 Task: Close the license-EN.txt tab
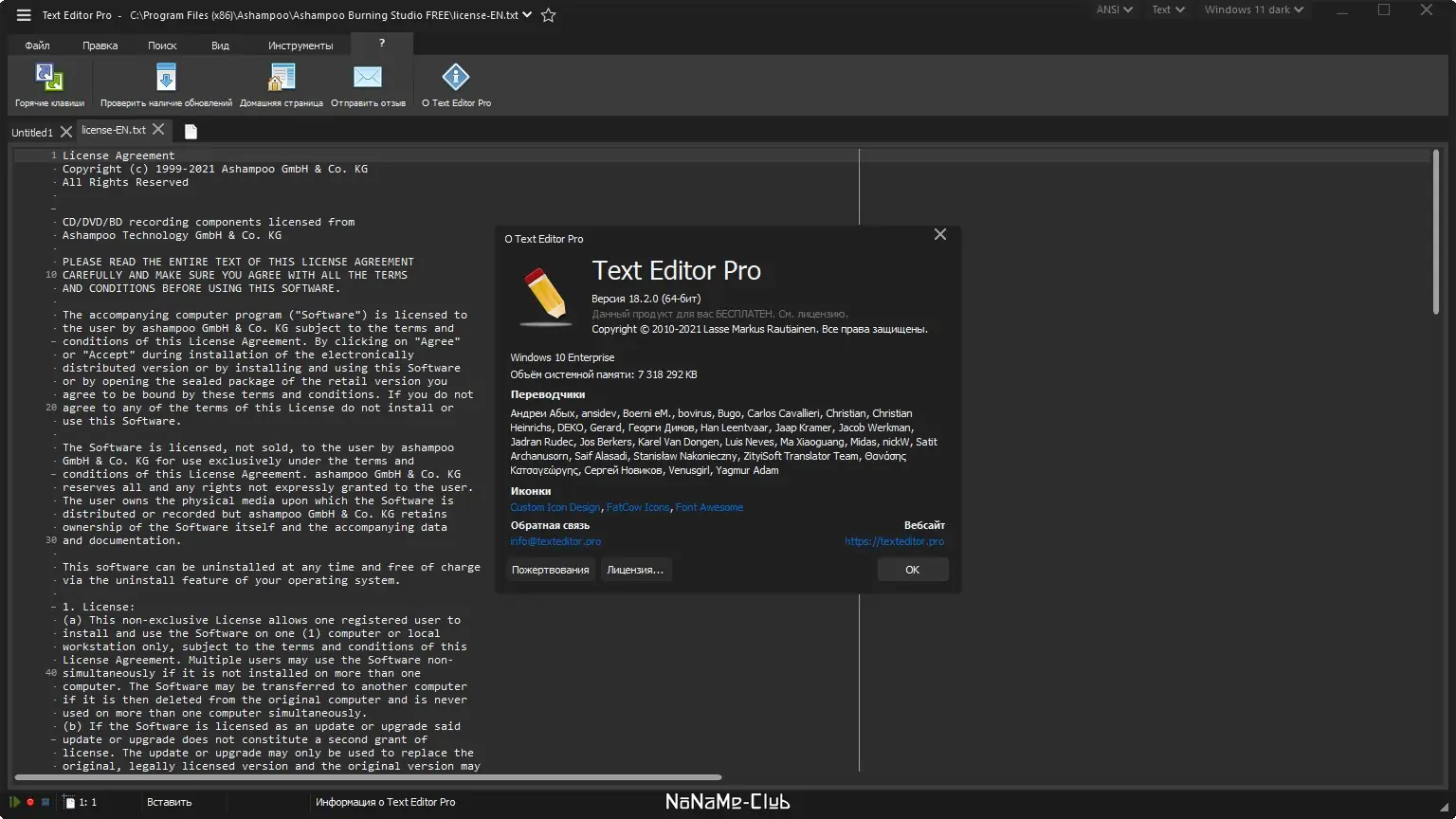[x=158, y=129]
